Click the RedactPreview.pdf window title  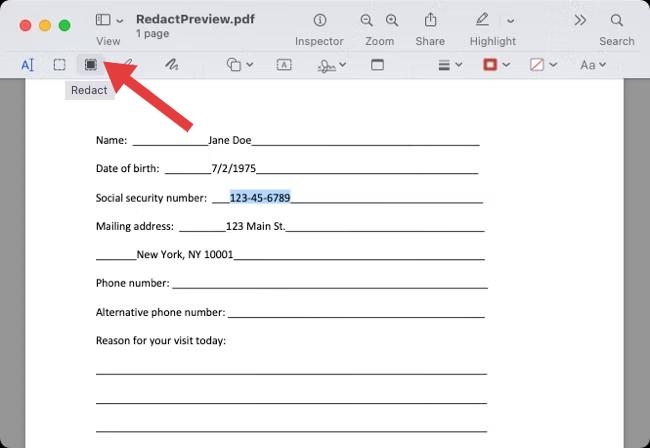195,19
